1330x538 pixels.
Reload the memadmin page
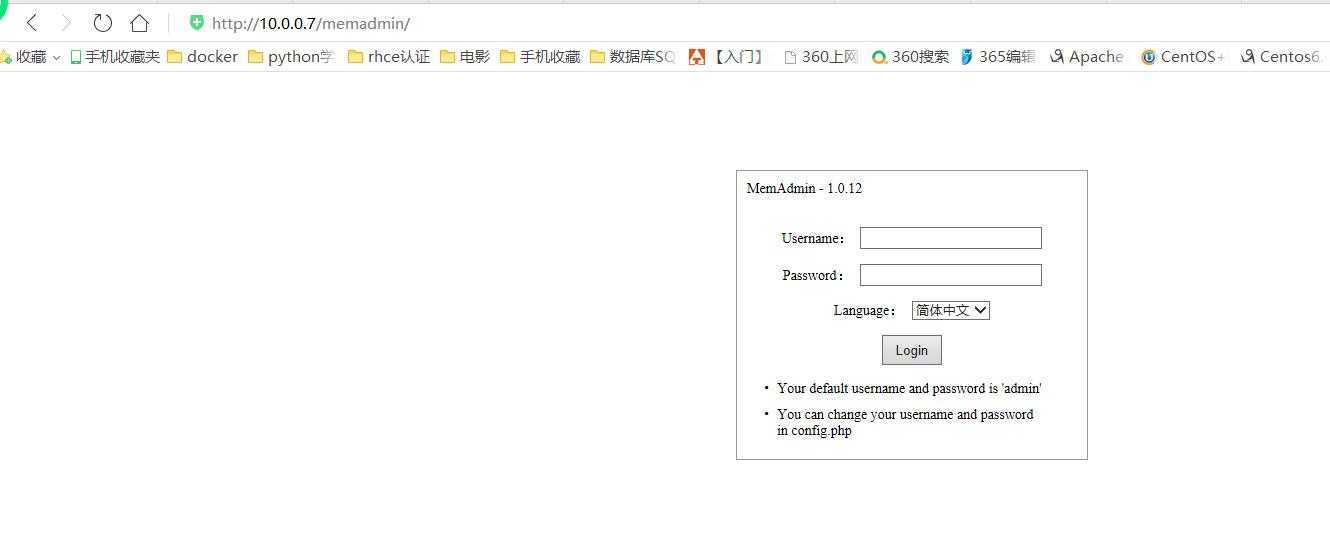(x=102, y=23)
